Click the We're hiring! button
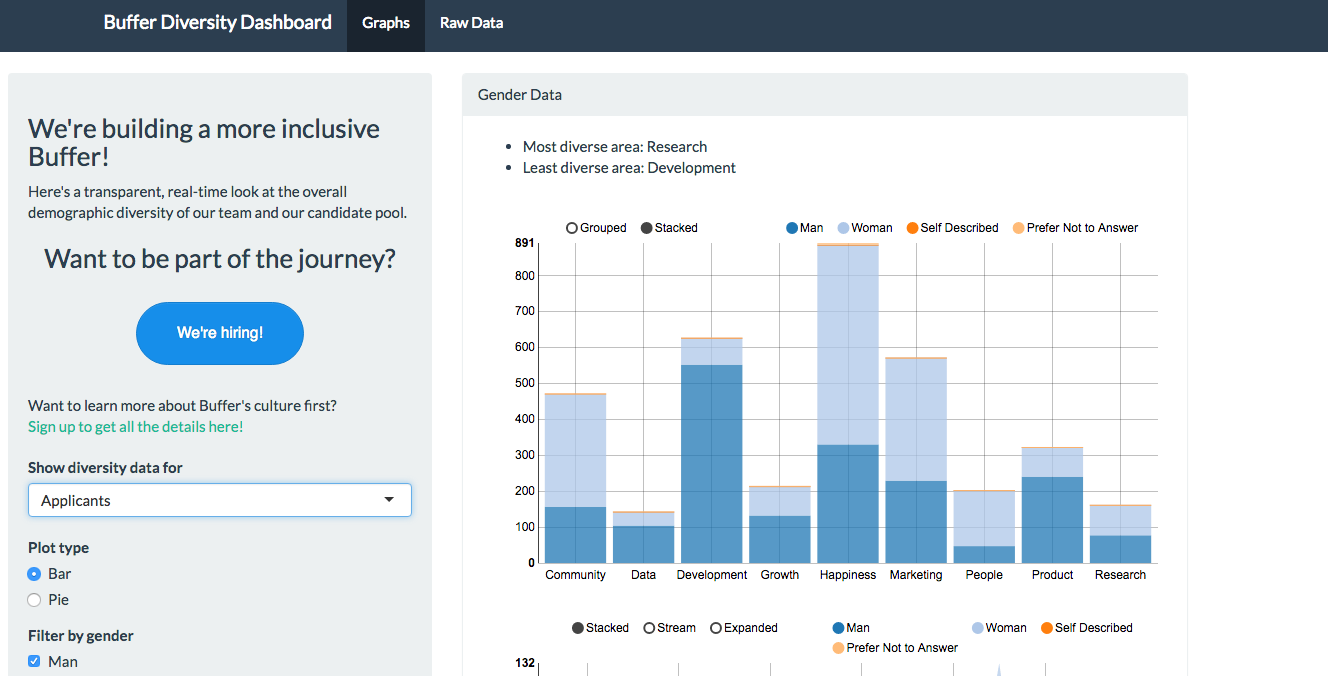Image resolution: width=1328 pixels, height=676 pixels. [220, 333]
